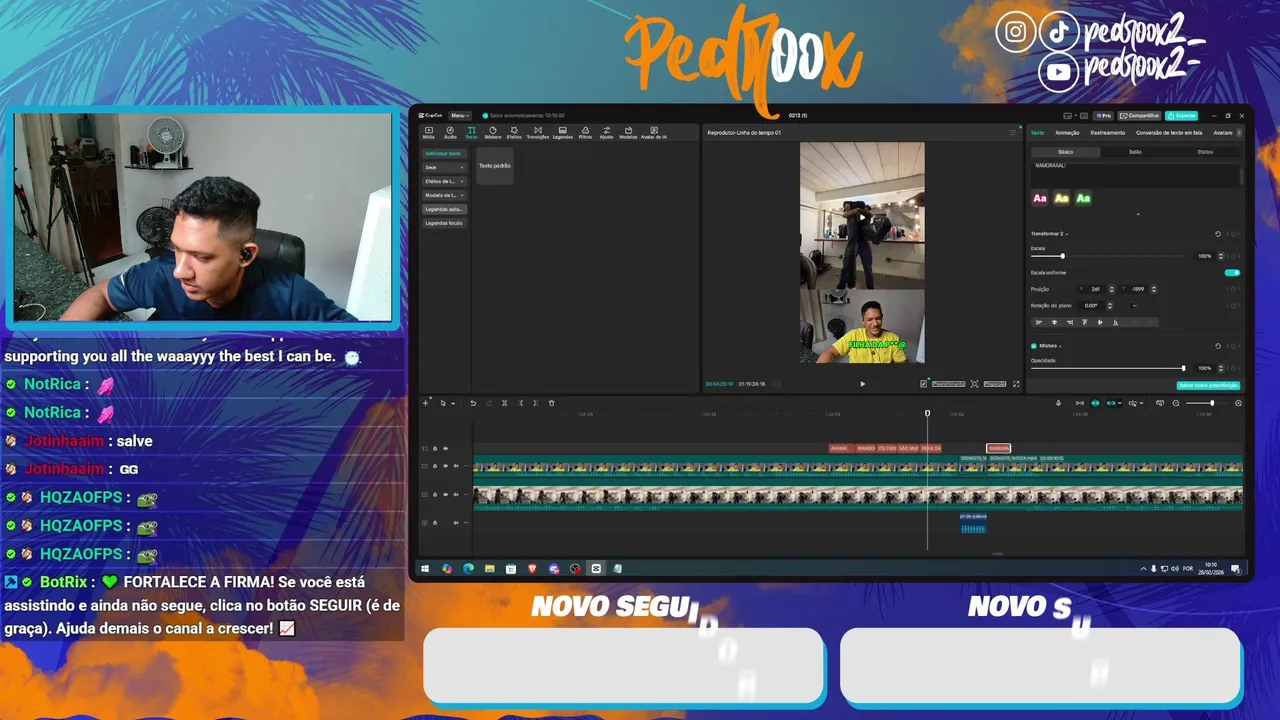Click the zoom-out timeline magnifier icon
This screenshot has height=720, width=1280.
tap(1176, 403)
